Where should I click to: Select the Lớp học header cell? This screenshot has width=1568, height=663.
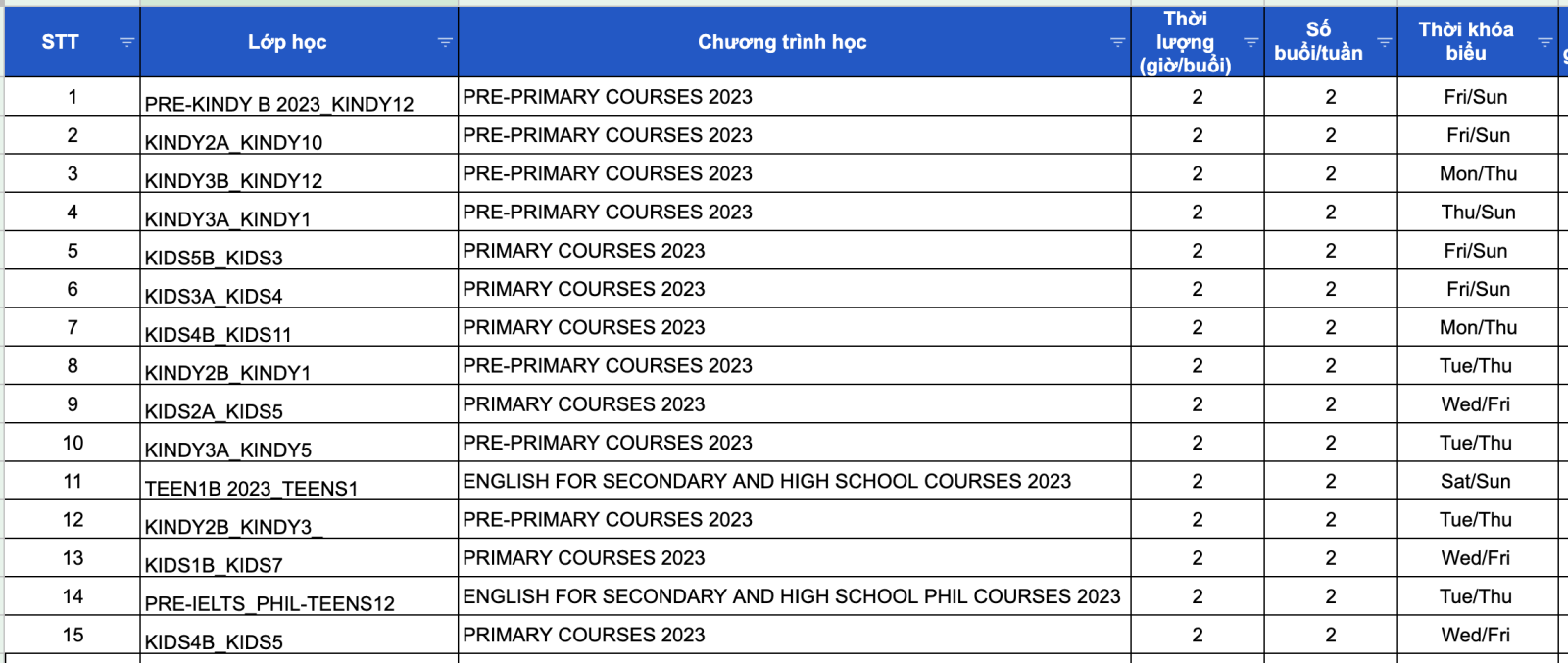tap(286, 42)
